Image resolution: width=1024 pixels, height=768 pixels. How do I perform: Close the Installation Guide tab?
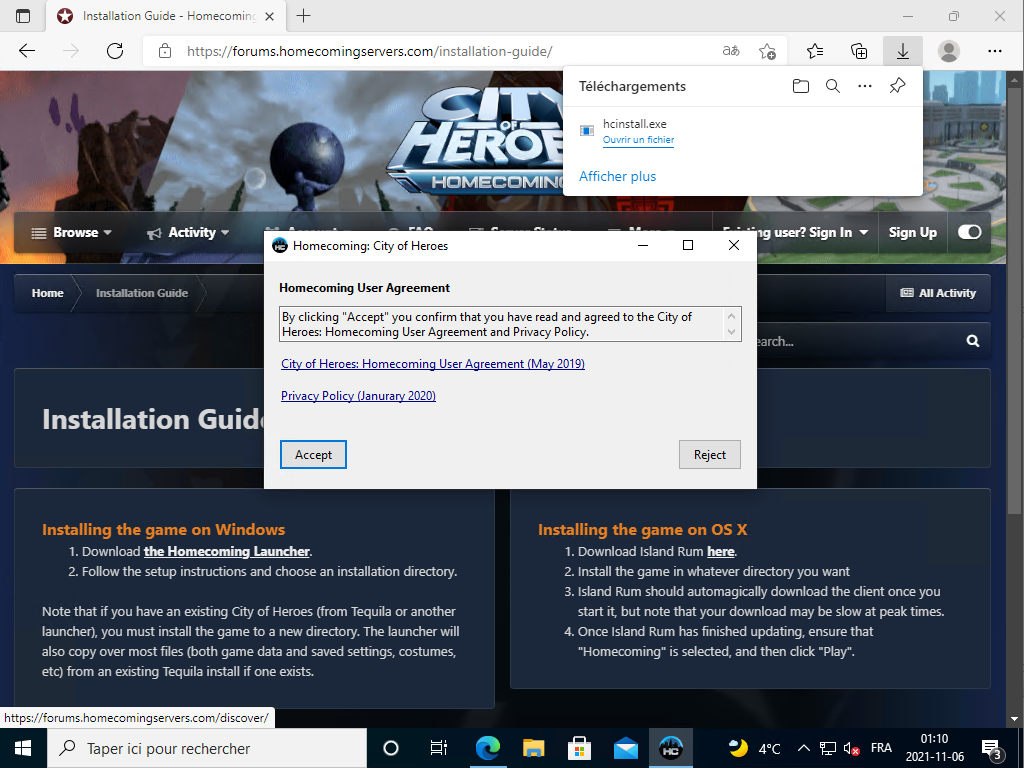[269, 16]
